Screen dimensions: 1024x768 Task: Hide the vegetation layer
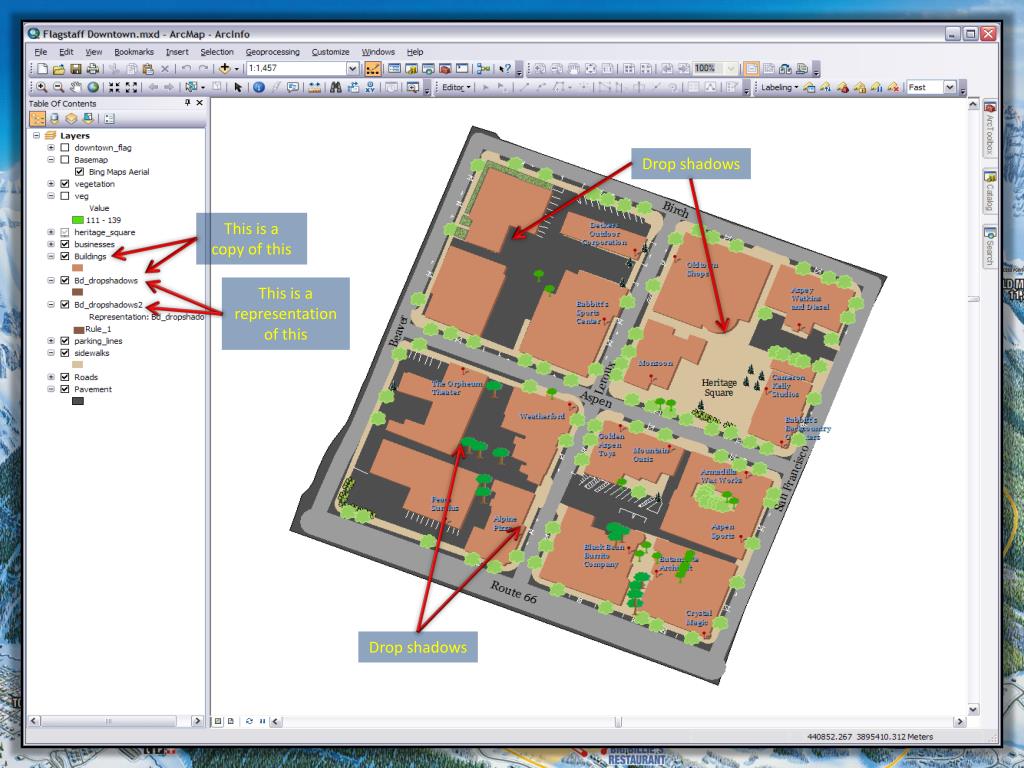pyautogui.click(x=65, y=184)
